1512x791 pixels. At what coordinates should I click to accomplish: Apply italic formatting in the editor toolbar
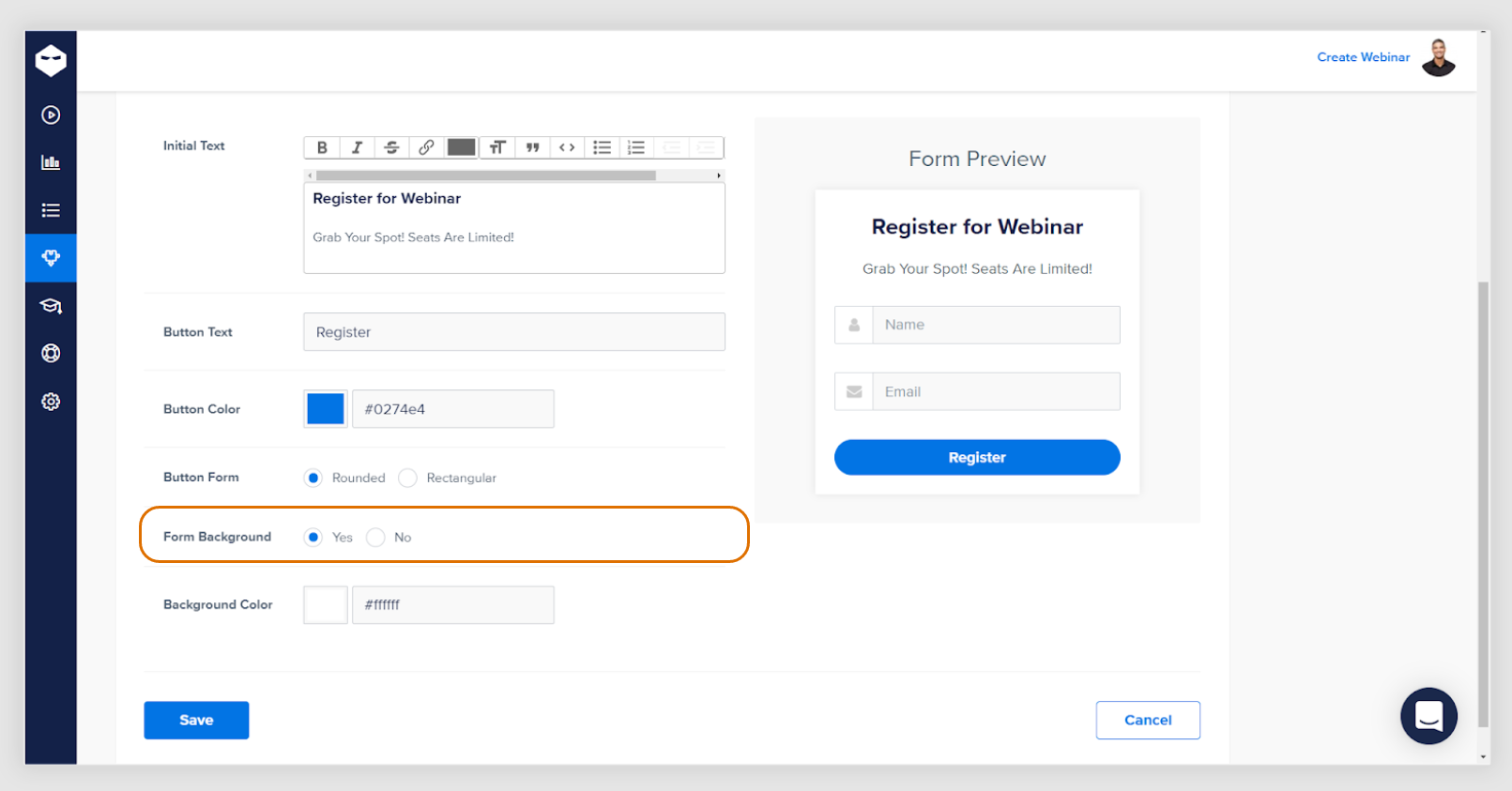tap(357, 147)
